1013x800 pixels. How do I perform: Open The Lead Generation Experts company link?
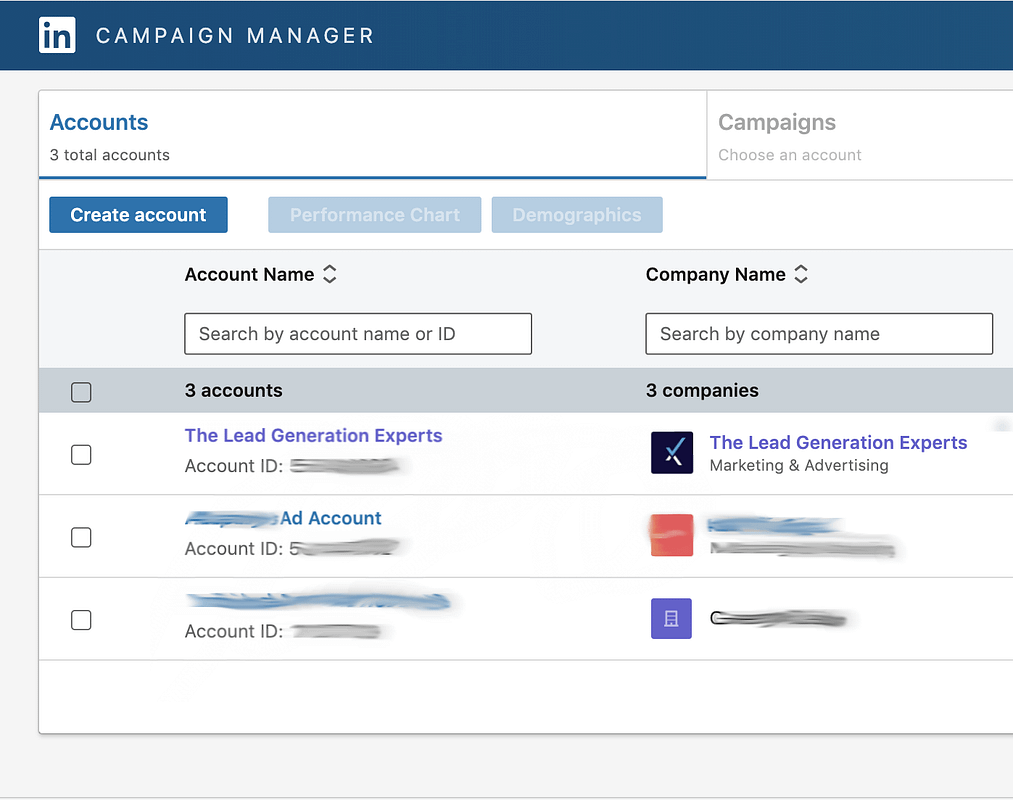point(838,443)
